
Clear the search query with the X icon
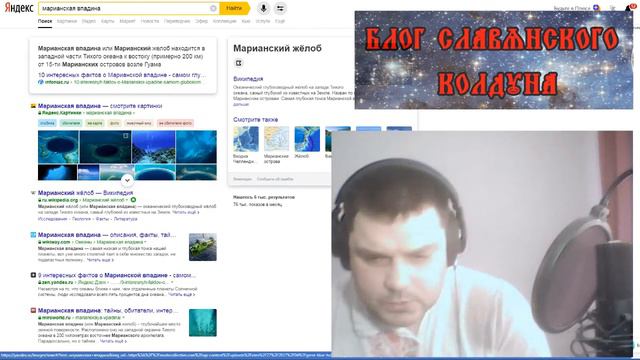[213, 8]
